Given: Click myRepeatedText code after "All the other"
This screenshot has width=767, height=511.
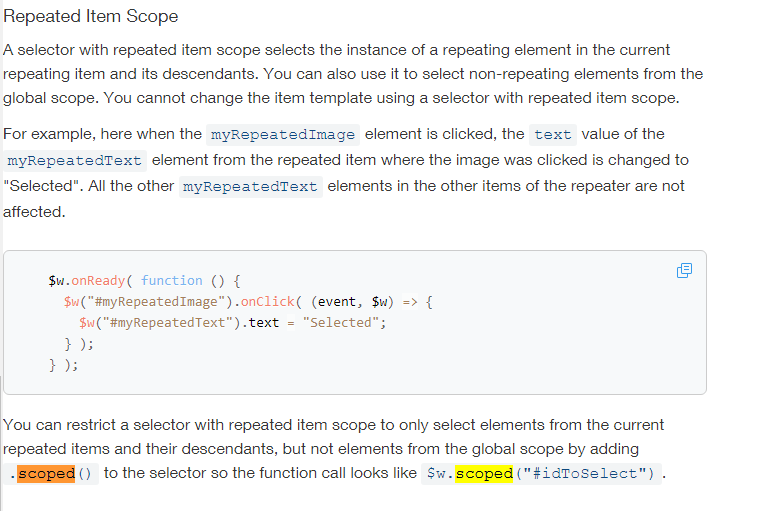Looking at the screenshot, I should [250, 186].
